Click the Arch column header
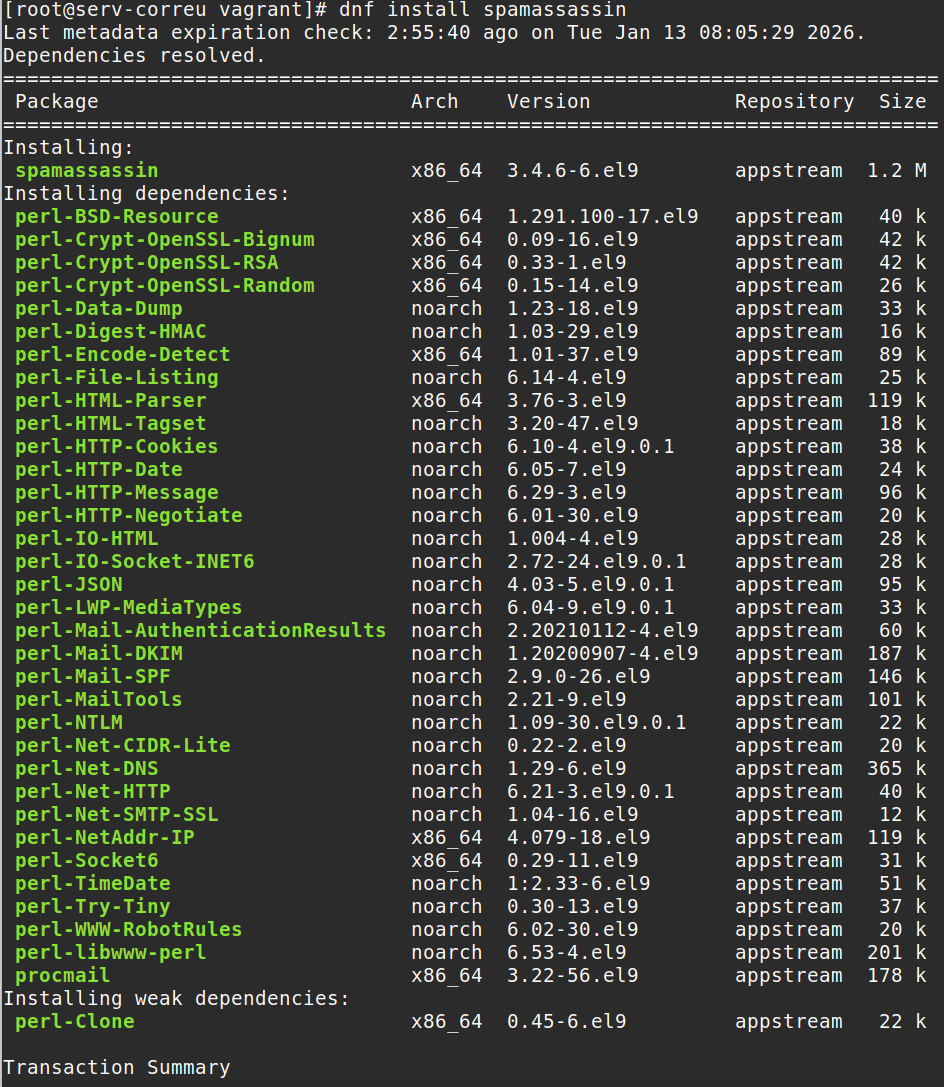944x1087 pixels. pyautogui.click(x=434, y=101)
